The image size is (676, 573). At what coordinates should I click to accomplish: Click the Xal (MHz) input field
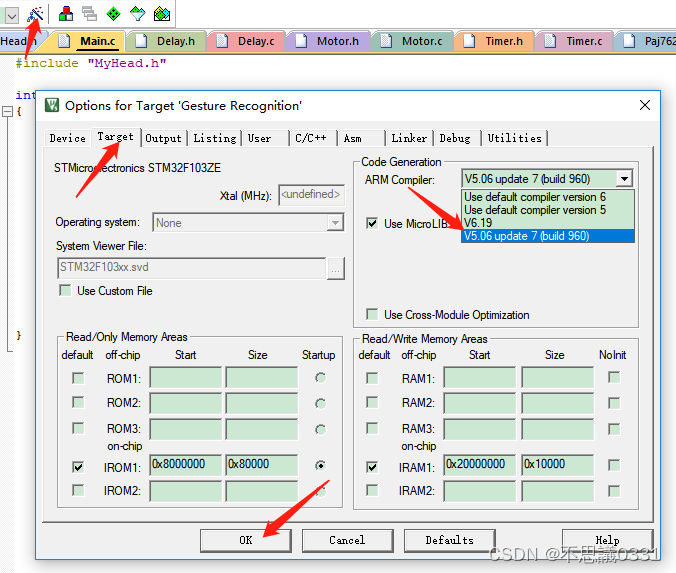coord(311,195)
